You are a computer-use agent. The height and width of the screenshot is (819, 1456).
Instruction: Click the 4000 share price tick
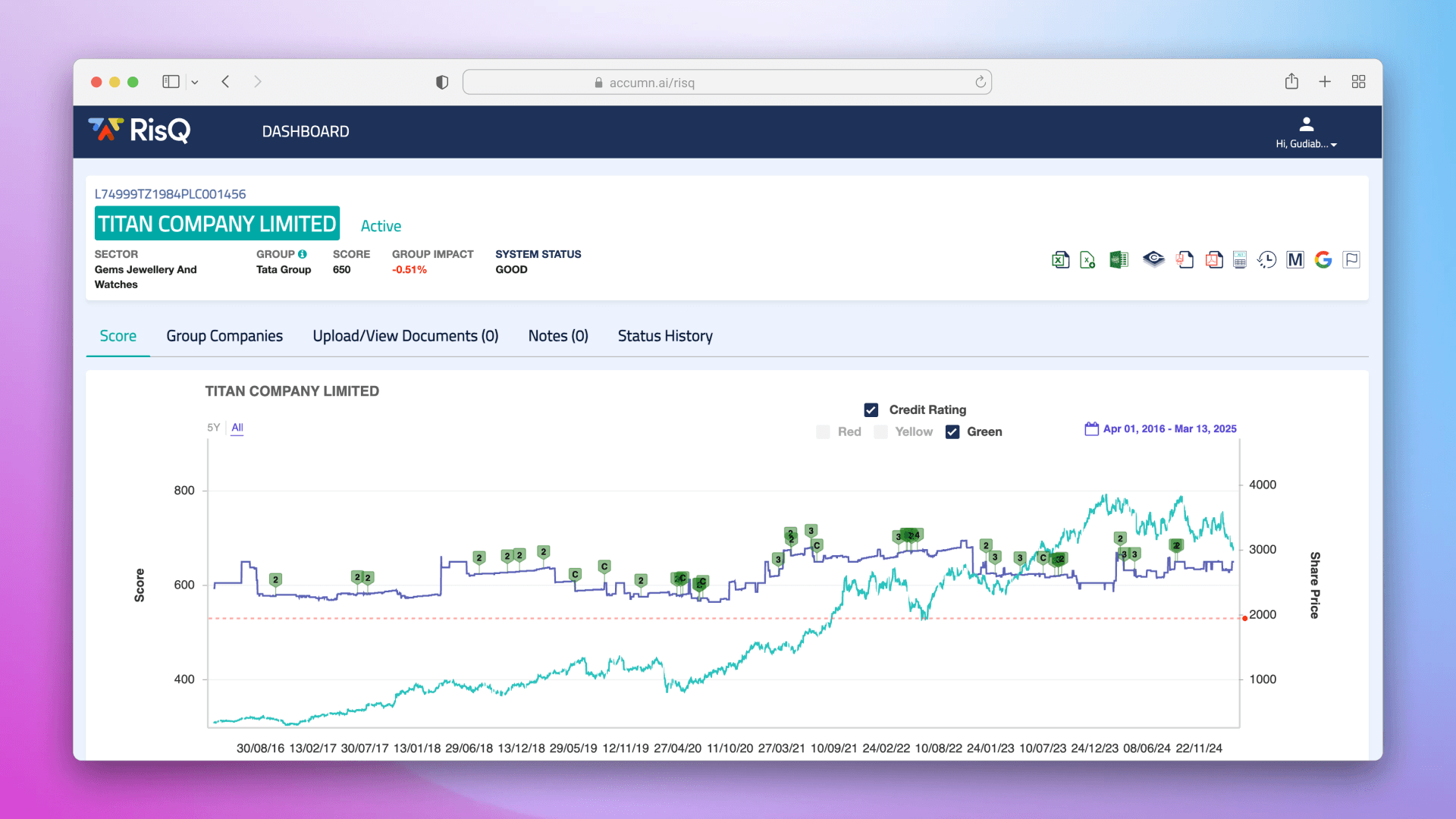pyautogui.click(x=1263, y=485)
